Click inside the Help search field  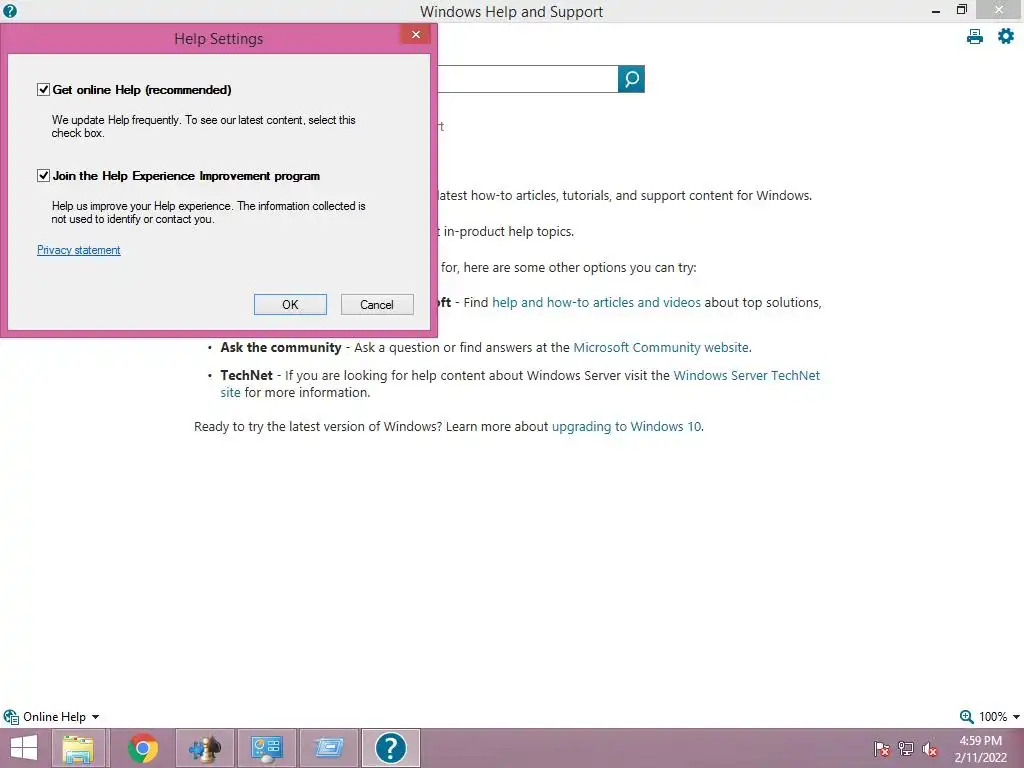pyautogui.click(x=528, y=79)
